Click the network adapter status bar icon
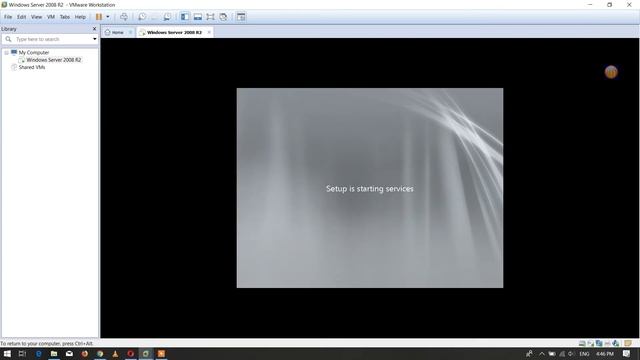The image size is (640, 360). click(599, 343)
